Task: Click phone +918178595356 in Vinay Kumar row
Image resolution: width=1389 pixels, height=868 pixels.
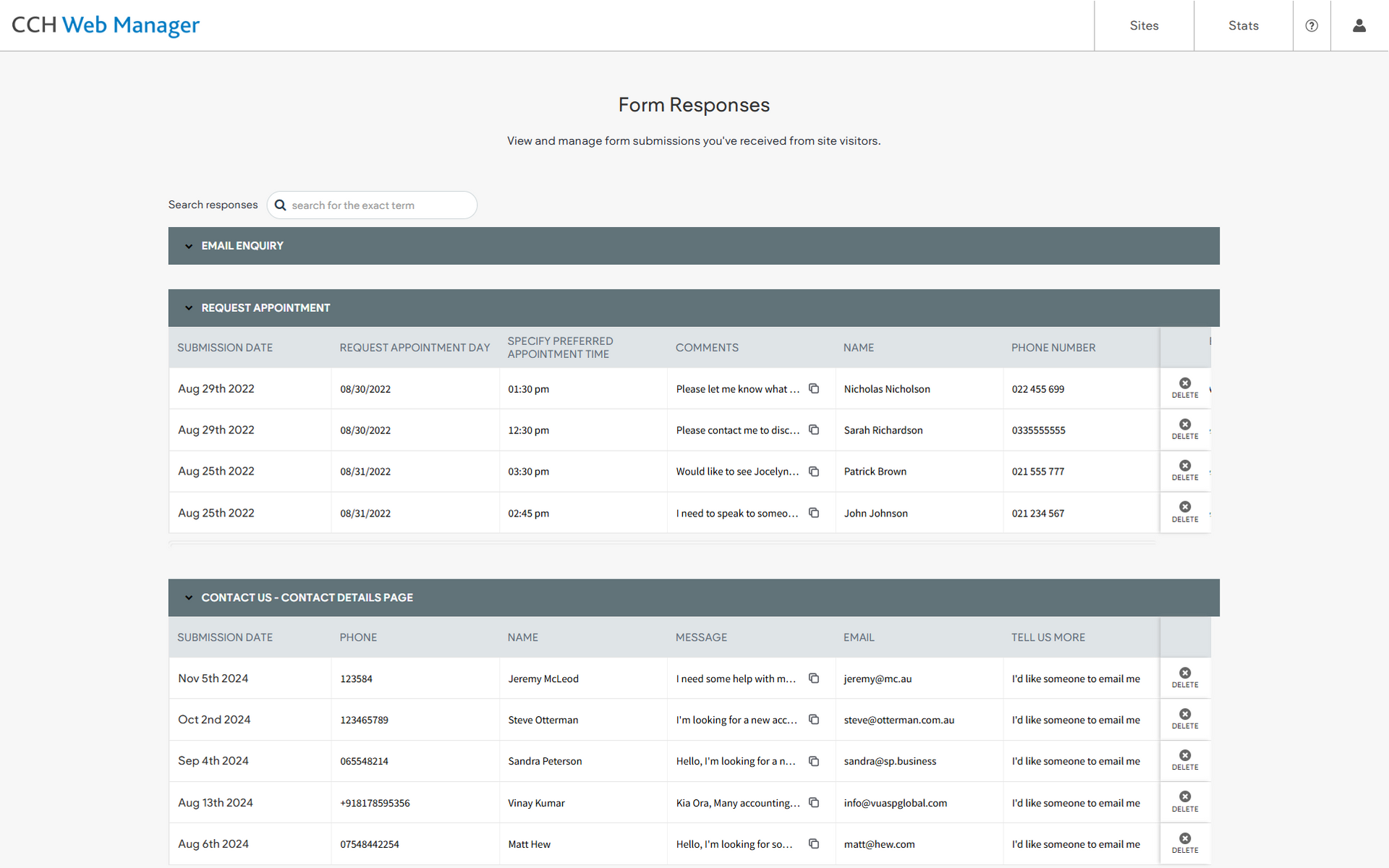Action: tap(375, 804)
